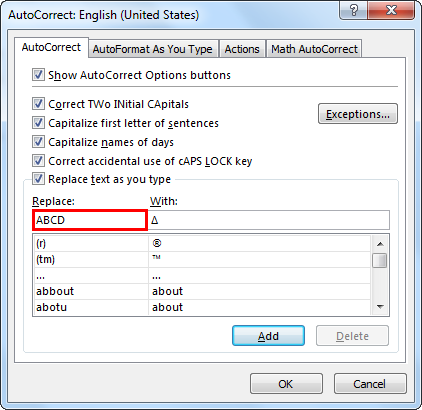This screenshot has height=410, width=422.
Task: Uncheck Capitalize first letter of sentences
Action: click(x=38, y=123)
